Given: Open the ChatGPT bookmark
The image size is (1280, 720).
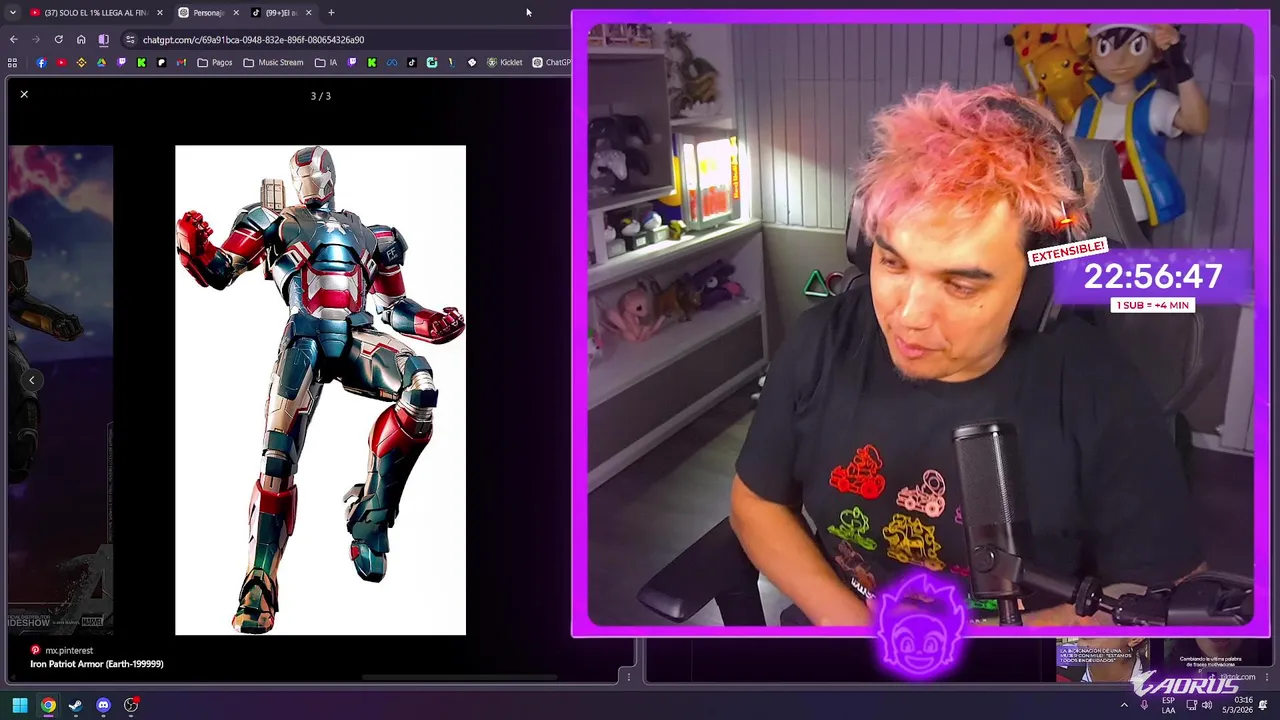Looking at the screenshot, I should click(551, 62).
